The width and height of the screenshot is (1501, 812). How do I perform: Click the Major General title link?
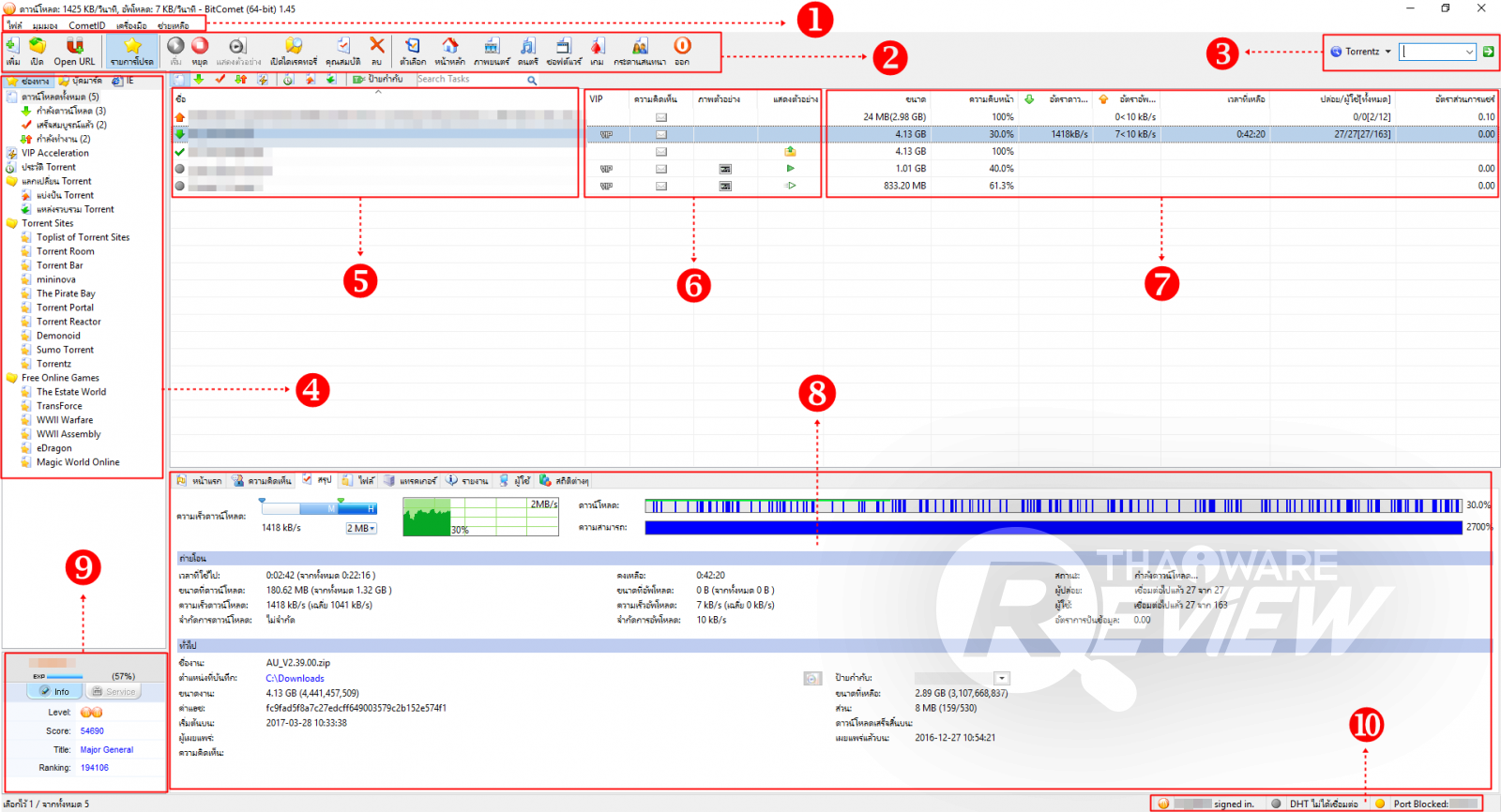107,750
